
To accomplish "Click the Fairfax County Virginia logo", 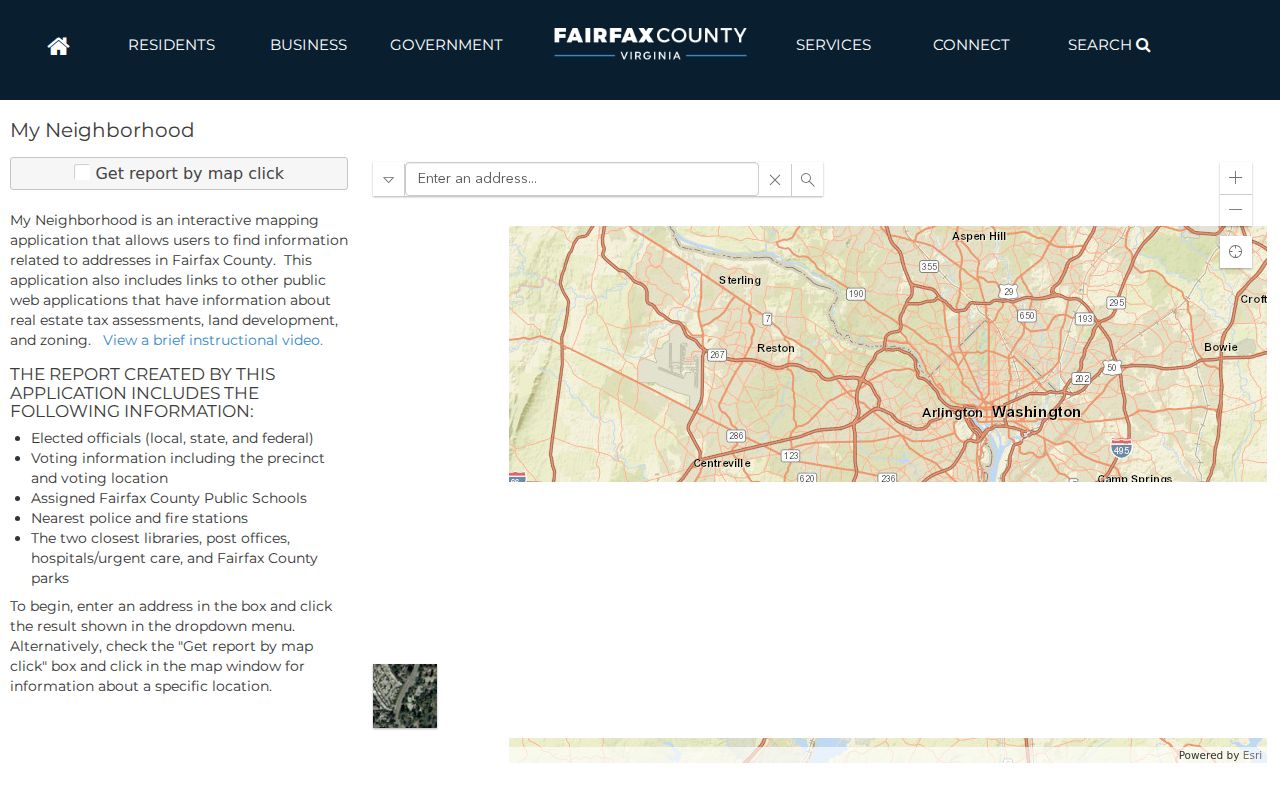I will click(650, 43).
